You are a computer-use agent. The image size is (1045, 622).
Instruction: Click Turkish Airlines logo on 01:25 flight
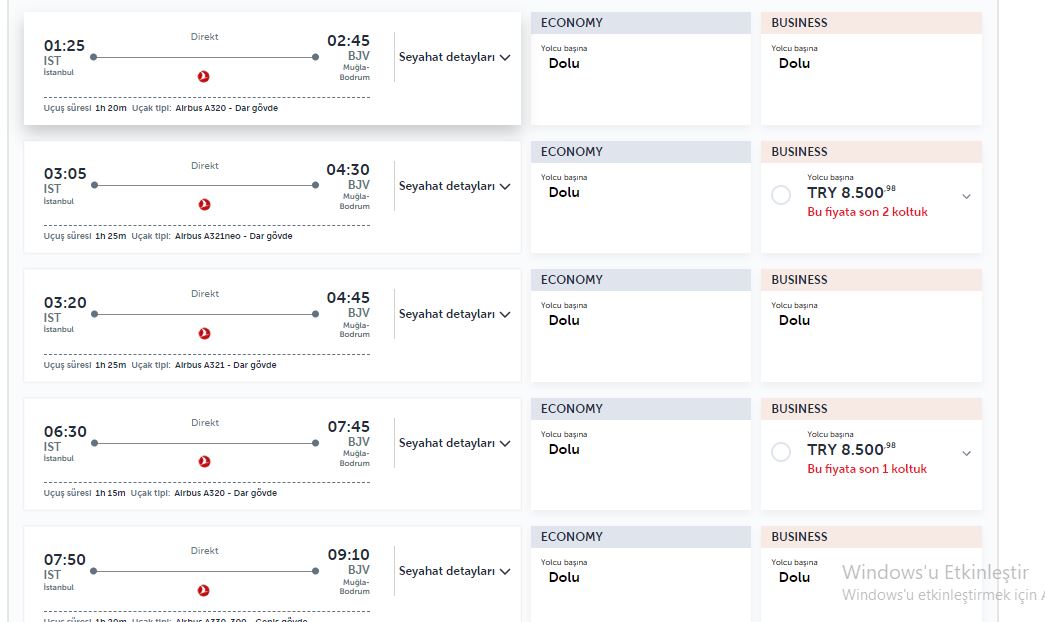(x=205, y=76)
